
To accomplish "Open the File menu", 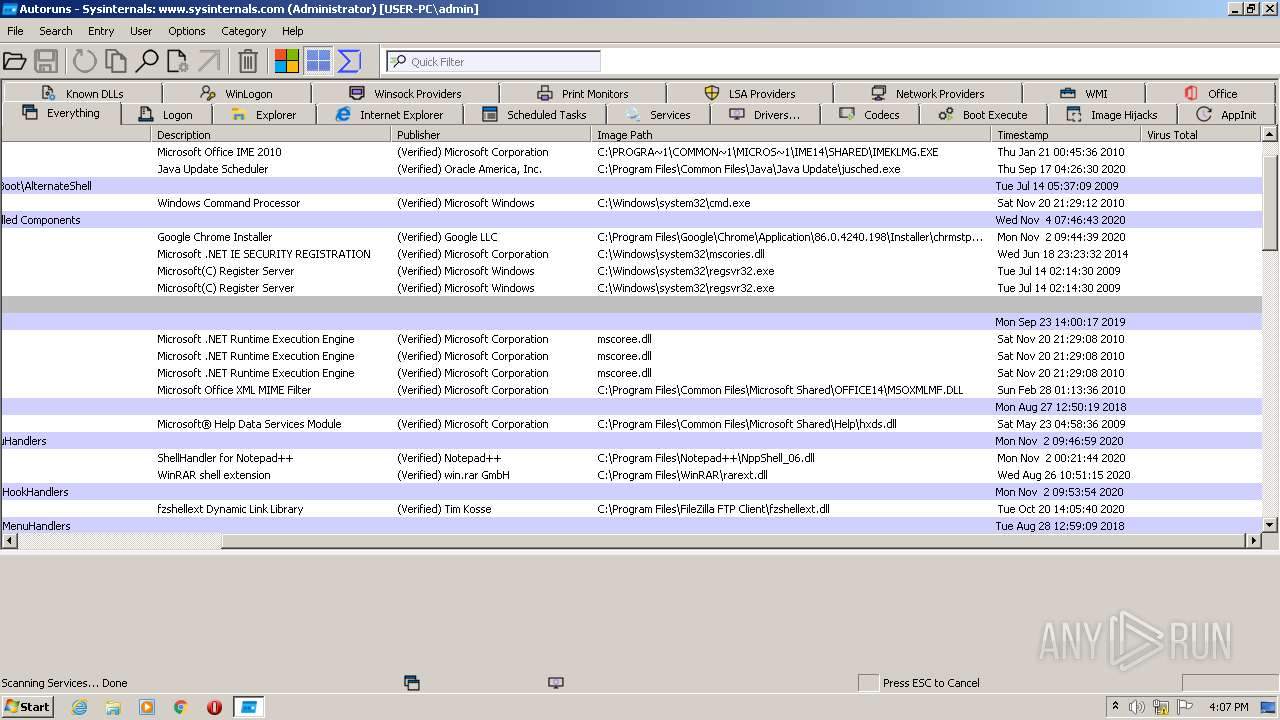I will coord(15,31).
